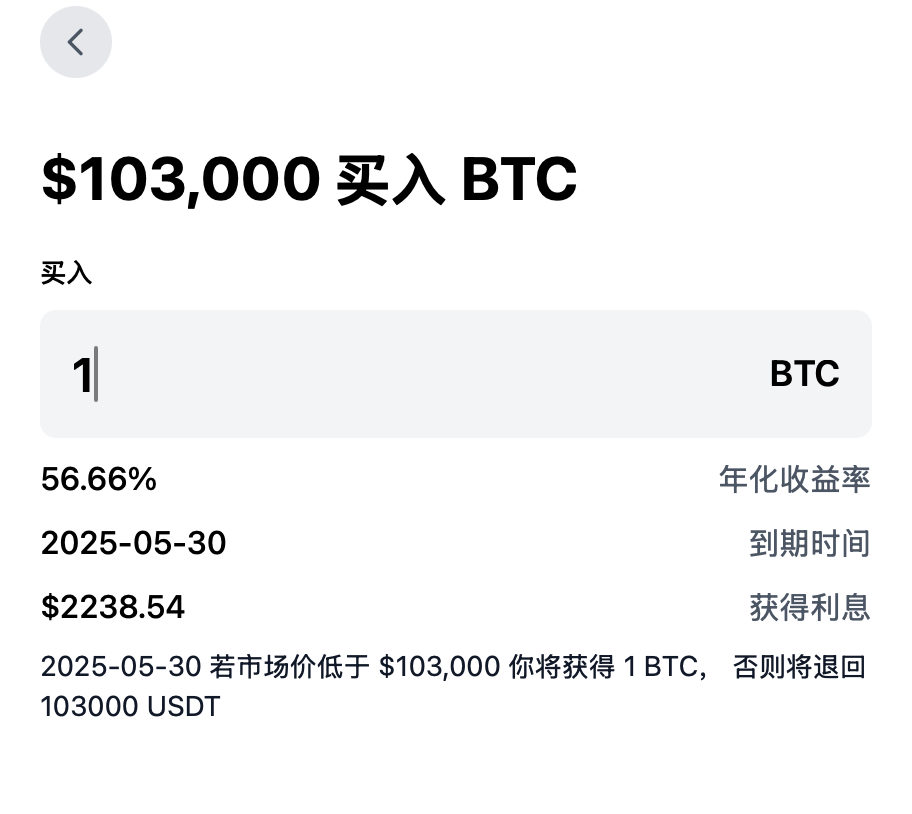Go back using the chevron button
912x814 pixels.
[76, 42]
